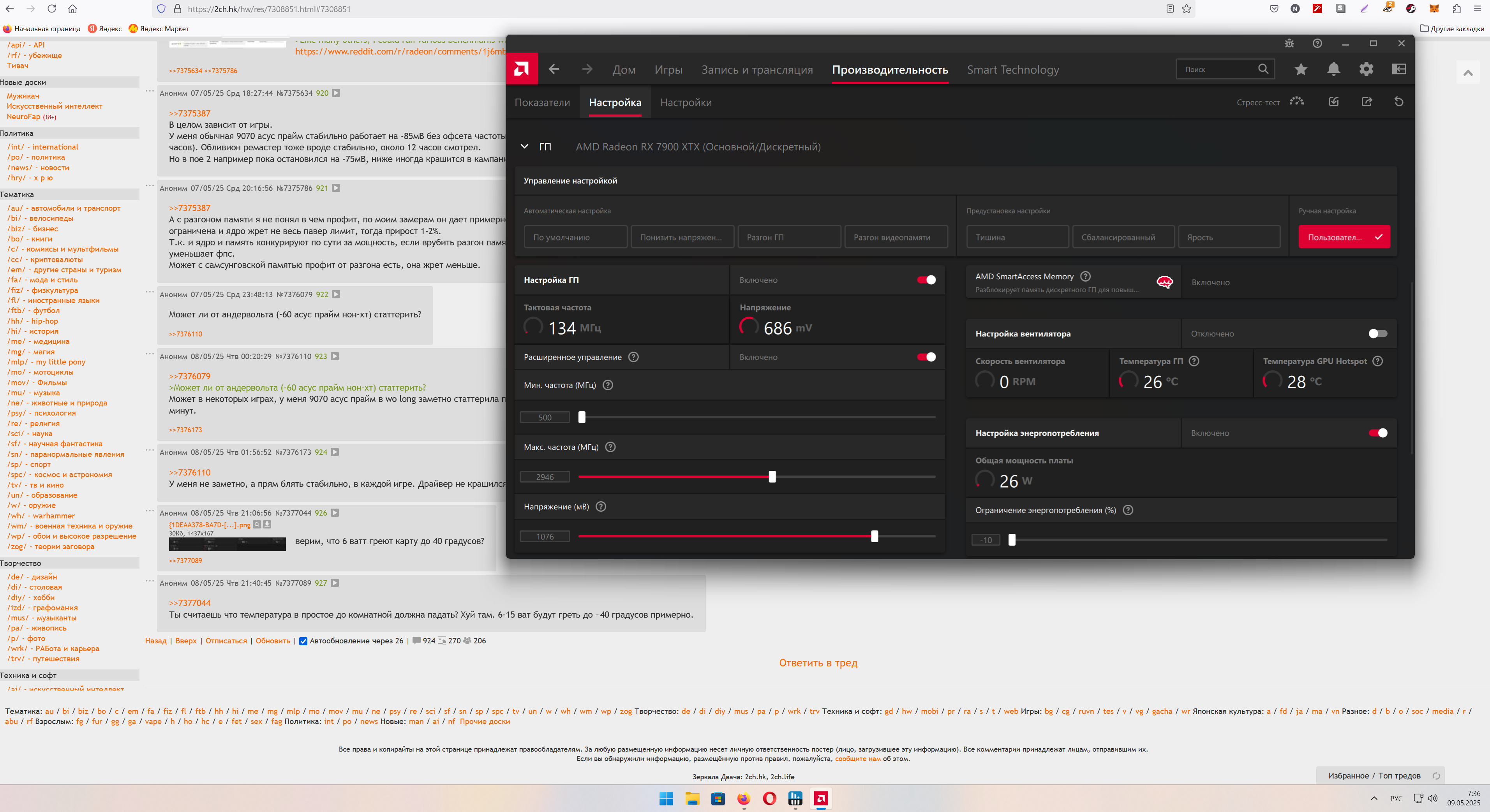
Task: Click help icon beside Расширенное управление
Action: (633, 357)
